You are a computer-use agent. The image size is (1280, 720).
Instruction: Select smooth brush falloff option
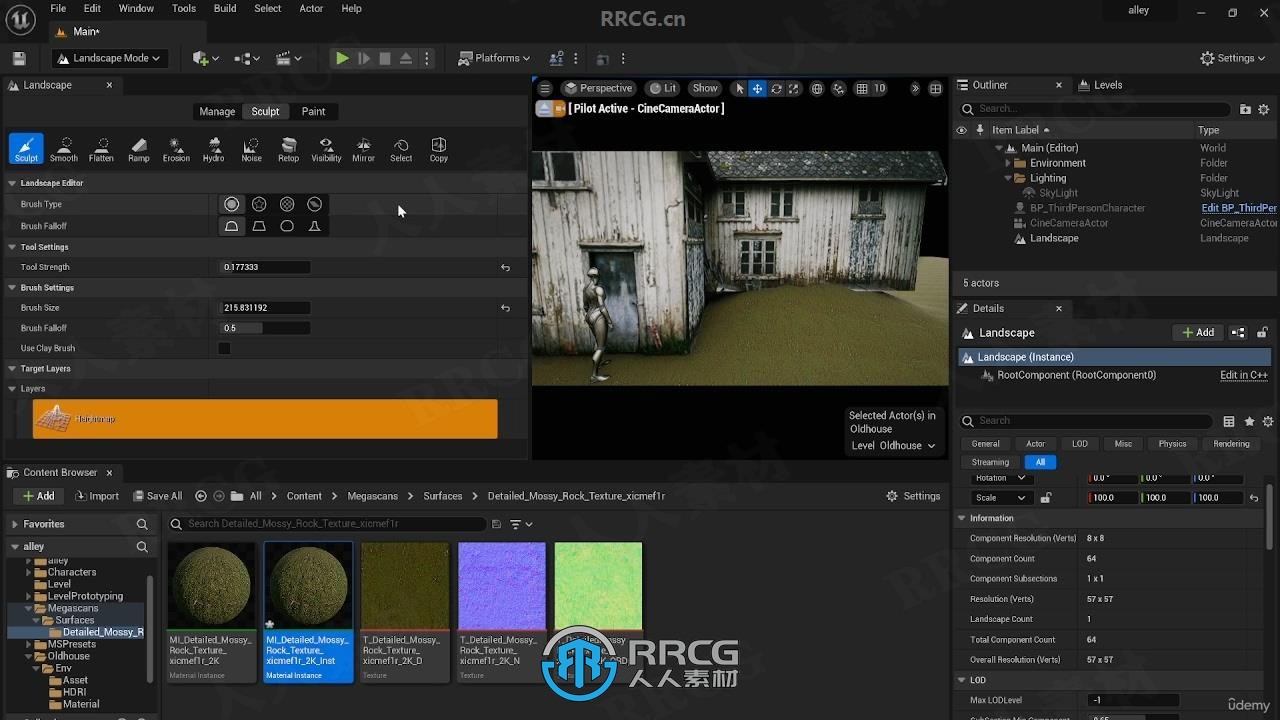(232, 226)
